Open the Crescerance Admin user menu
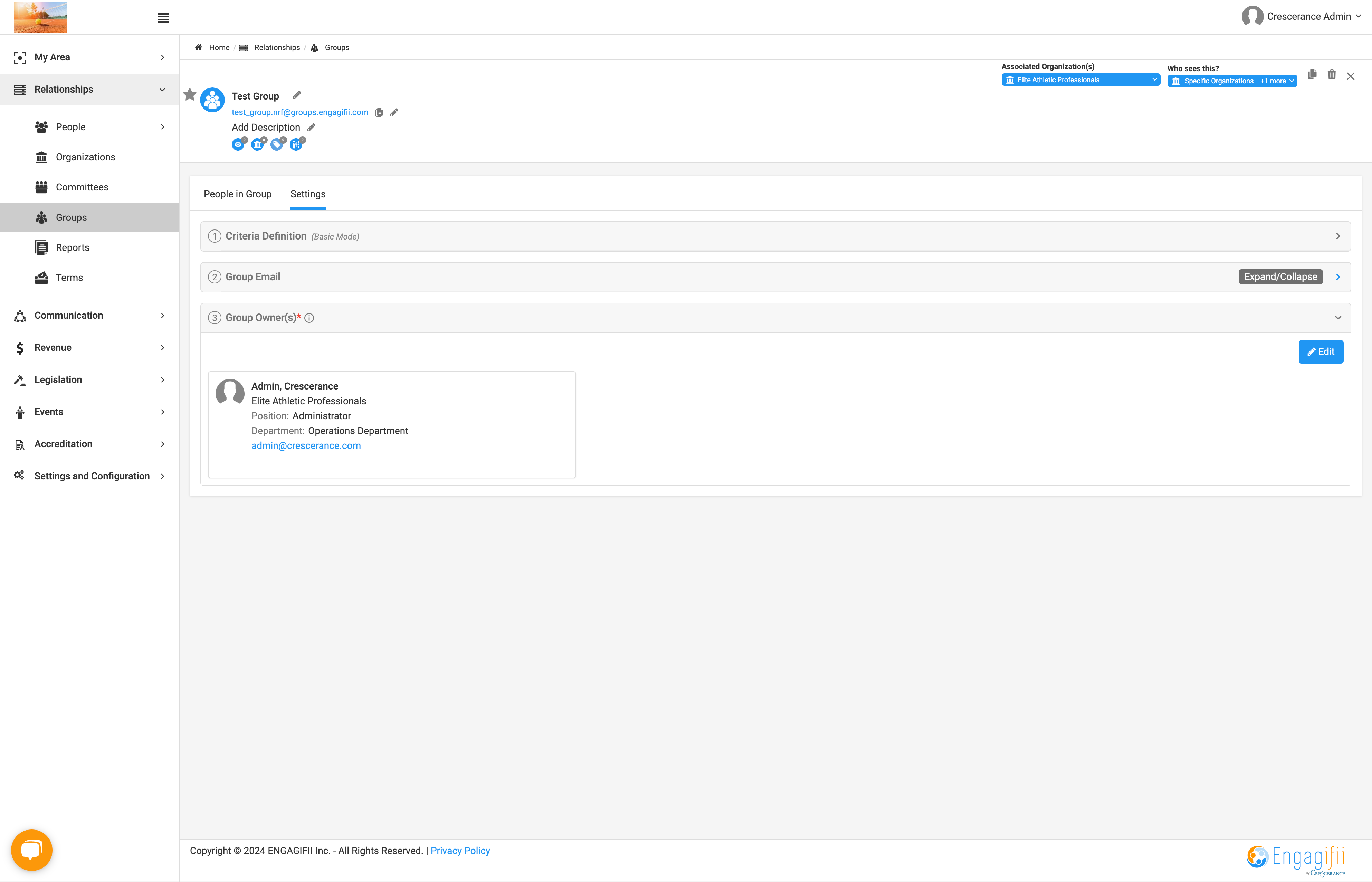1372x882 pixels. point(1302,16)
